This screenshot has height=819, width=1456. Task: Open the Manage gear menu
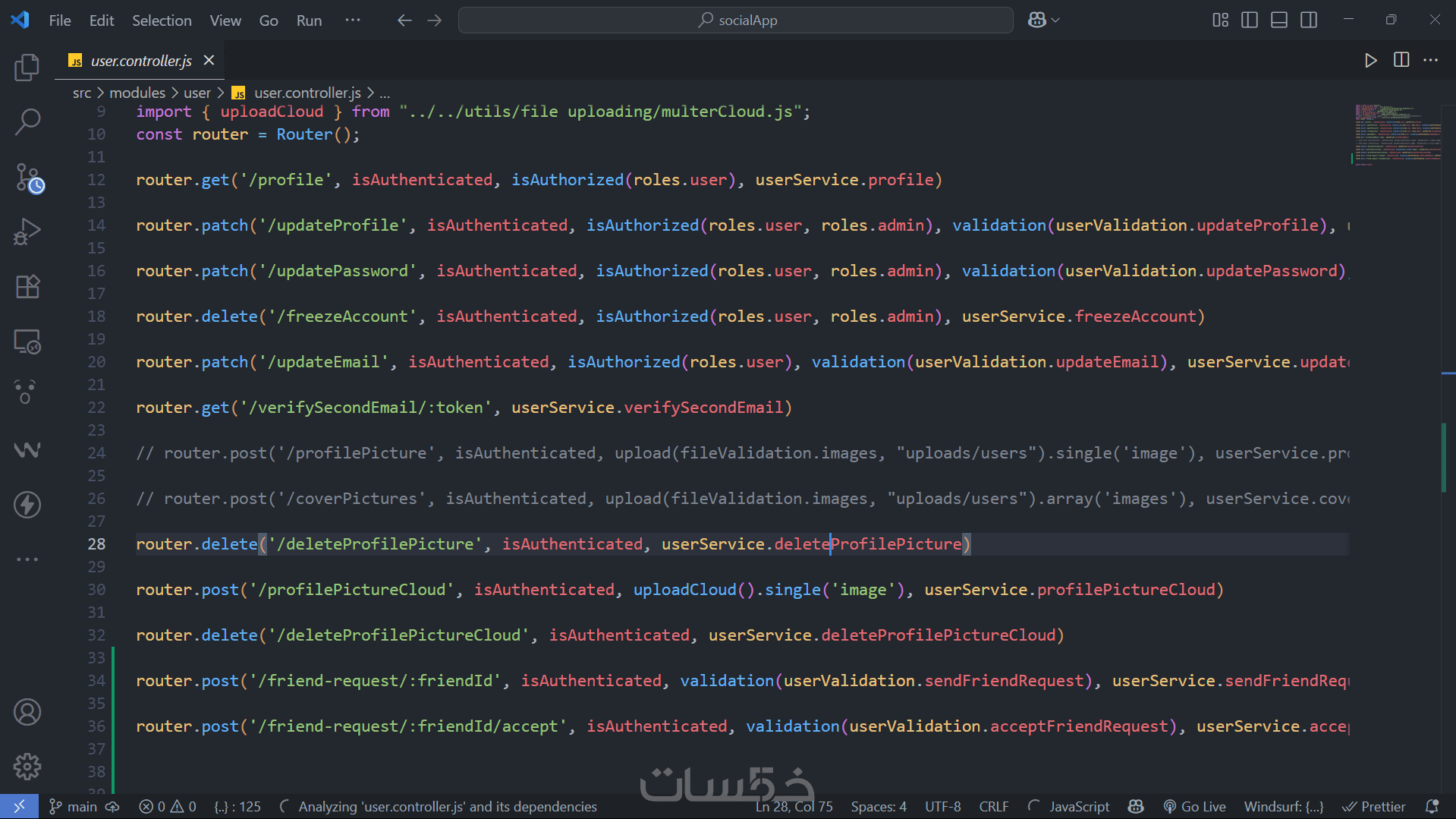coord(27,767)
